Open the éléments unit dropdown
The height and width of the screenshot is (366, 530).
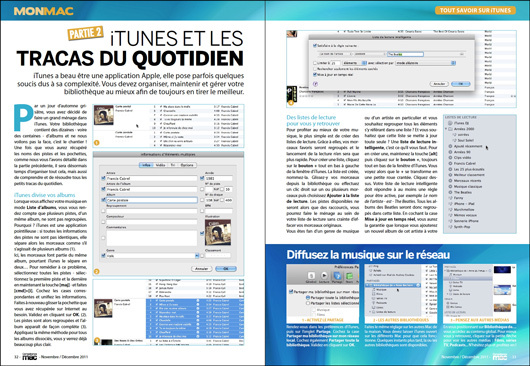(354, 63)
